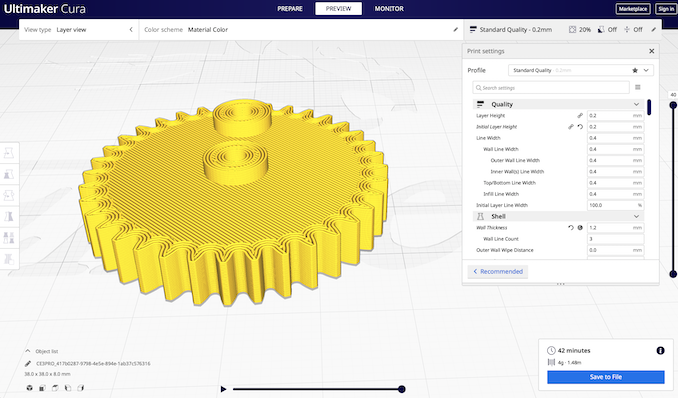This screenshot has width=678, height=398.
Task: Click the infill 20% indicator
Action: 580,29
